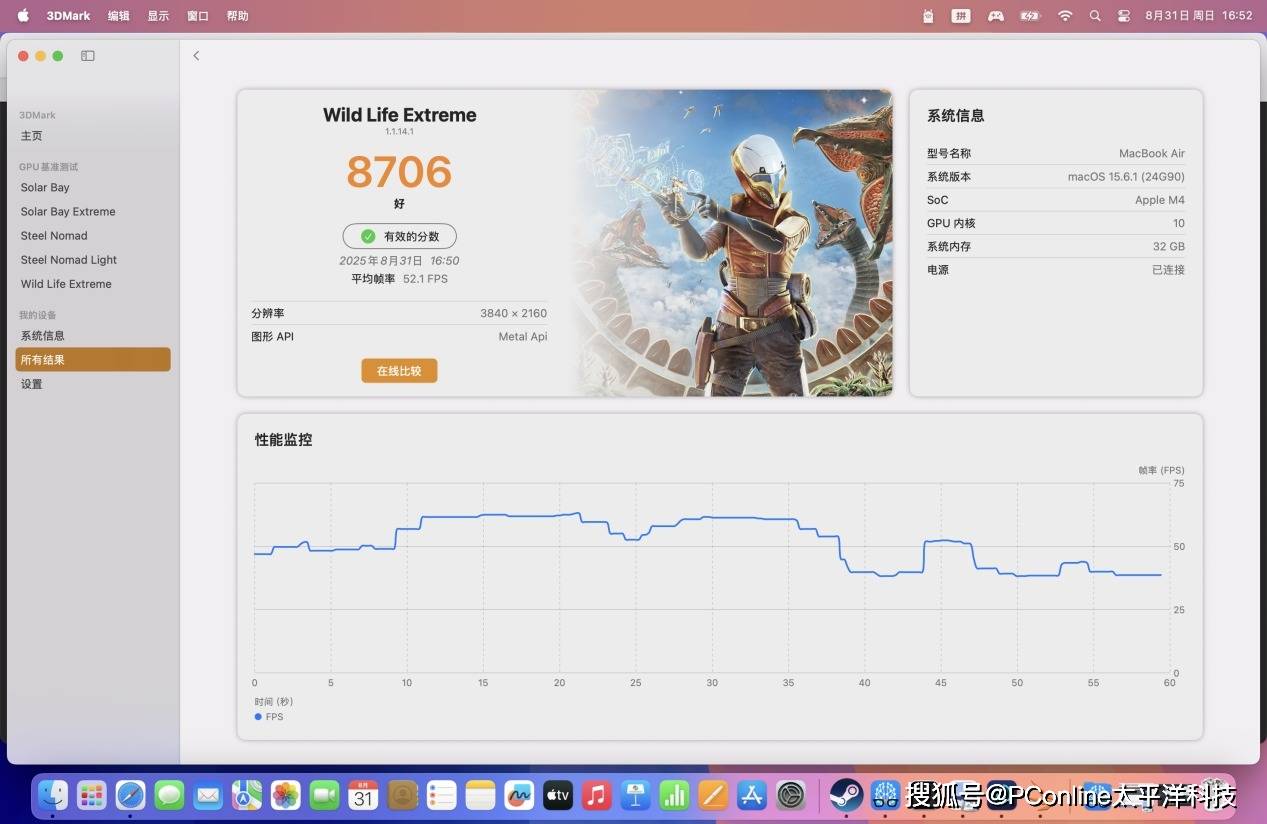Open Numbers in the Dock
1267x824 pixels.
pyautogui.click(x=674, y=795)
